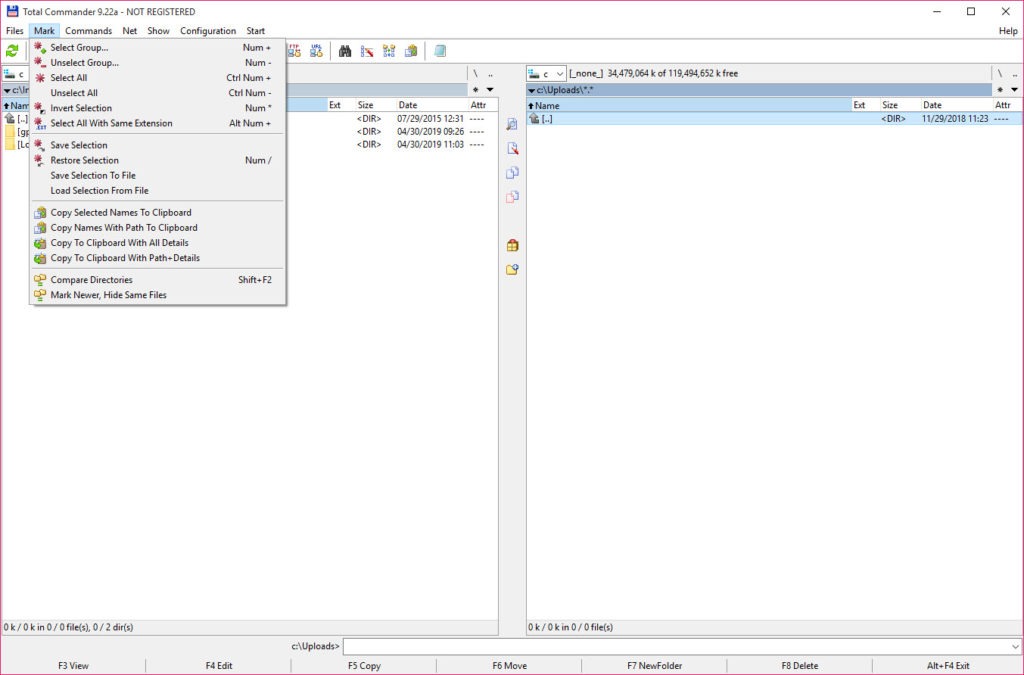Click the green Reread source refresh icon
The height and width of the screenshot is (675, 1024).
pos(12,51)
